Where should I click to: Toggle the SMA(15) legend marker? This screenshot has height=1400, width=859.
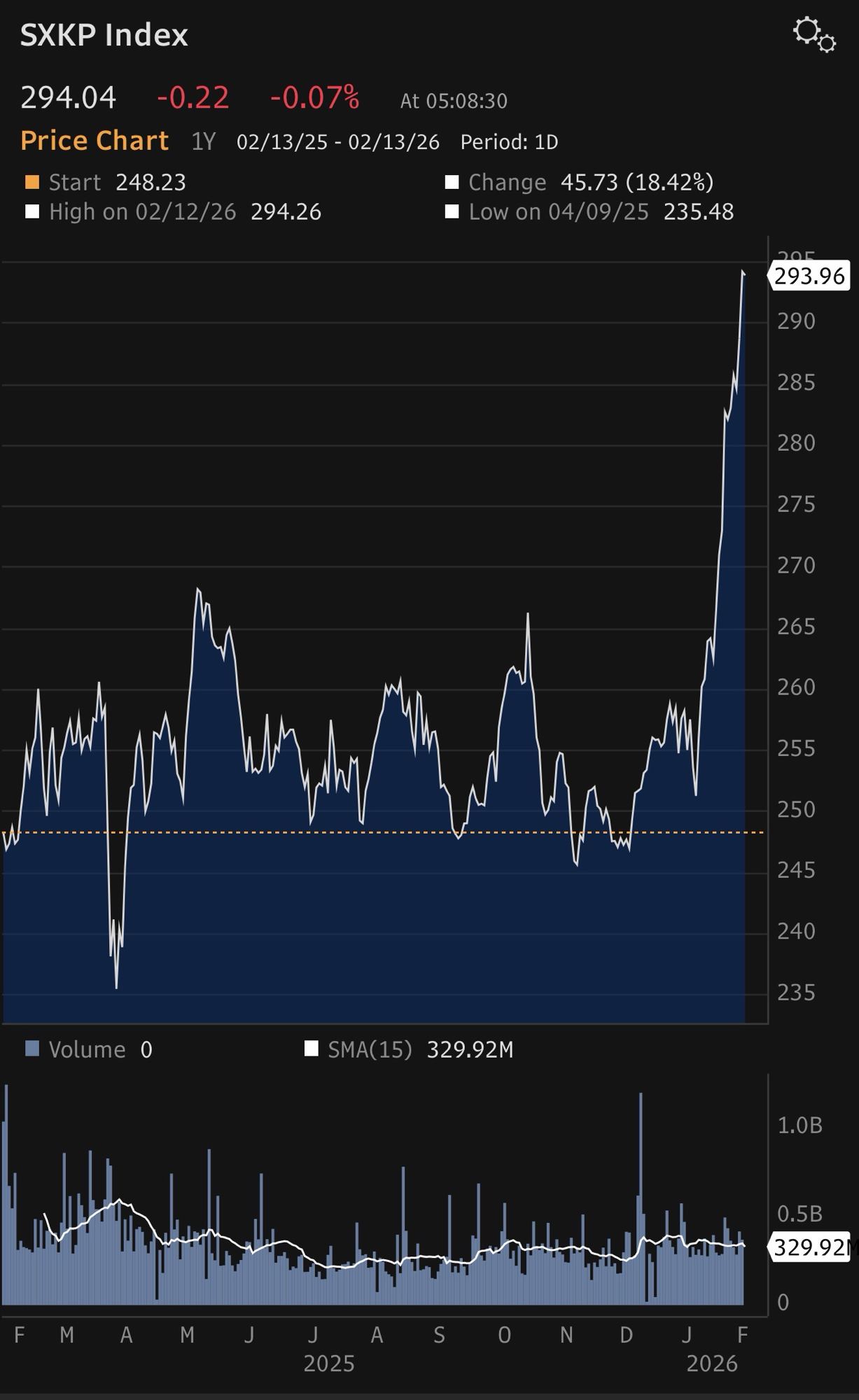click(x=312, y=1049)
